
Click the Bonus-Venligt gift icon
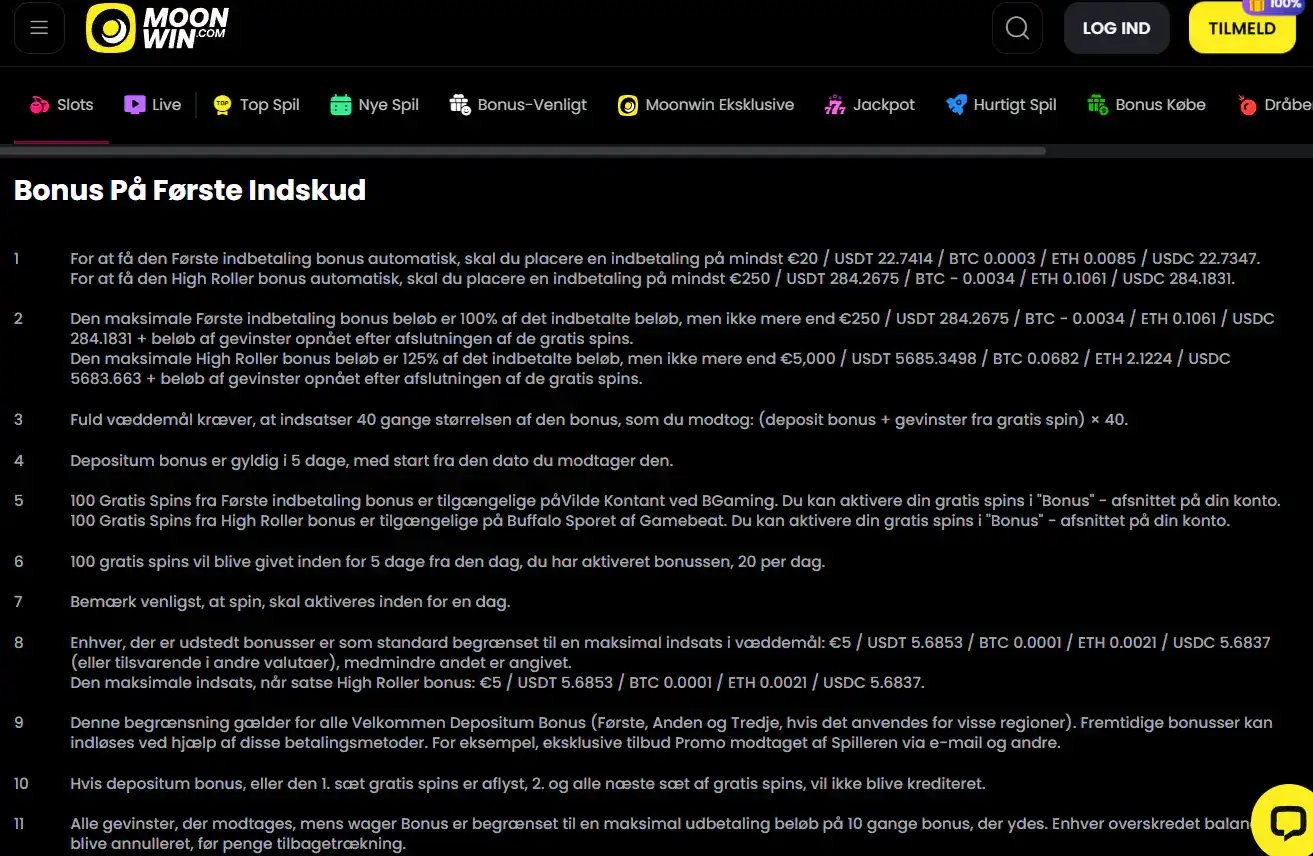pos(460,105)
